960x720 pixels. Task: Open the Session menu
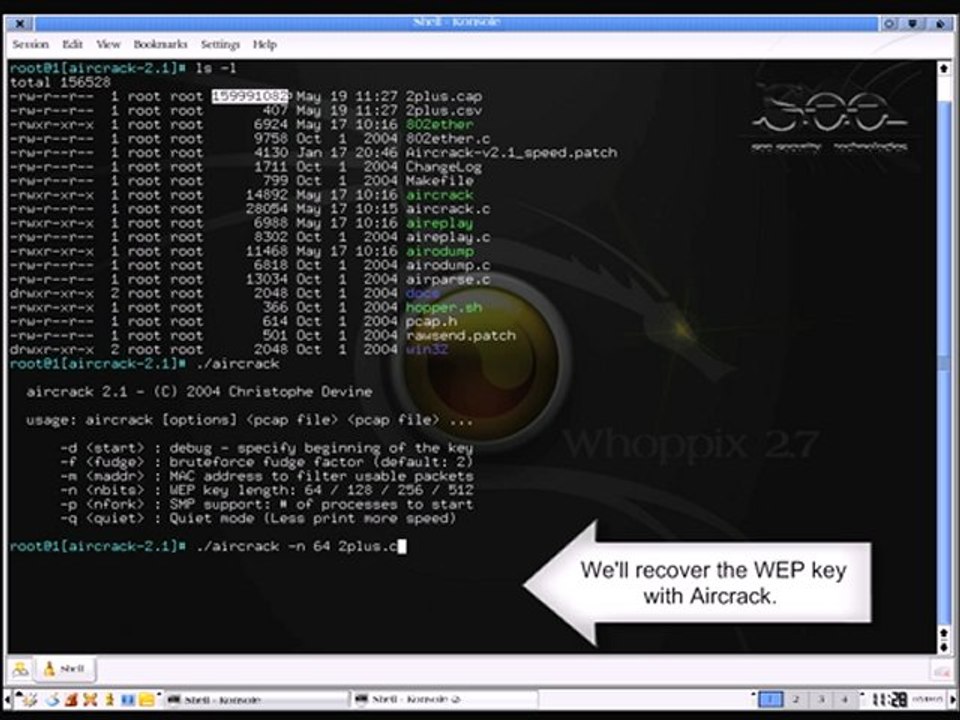tap(31, 44)
